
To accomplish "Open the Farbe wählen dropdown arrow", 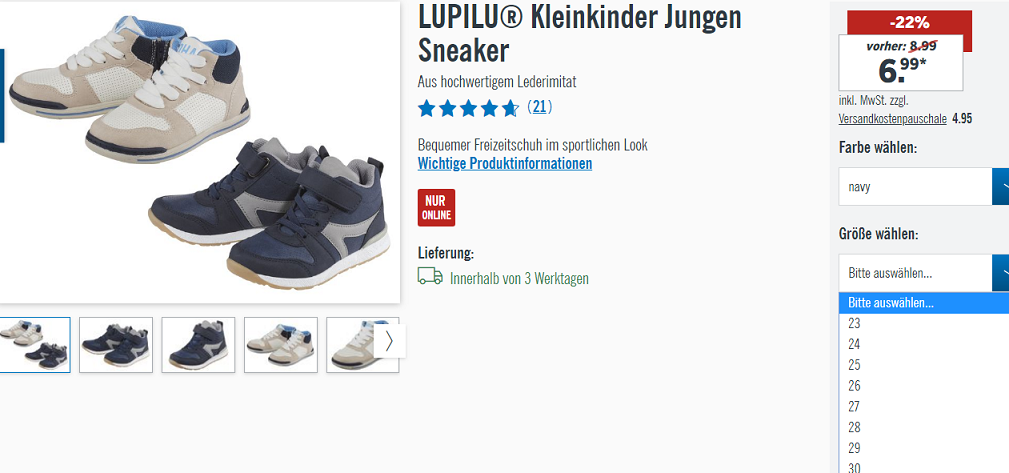I will tap(1001, 187).
